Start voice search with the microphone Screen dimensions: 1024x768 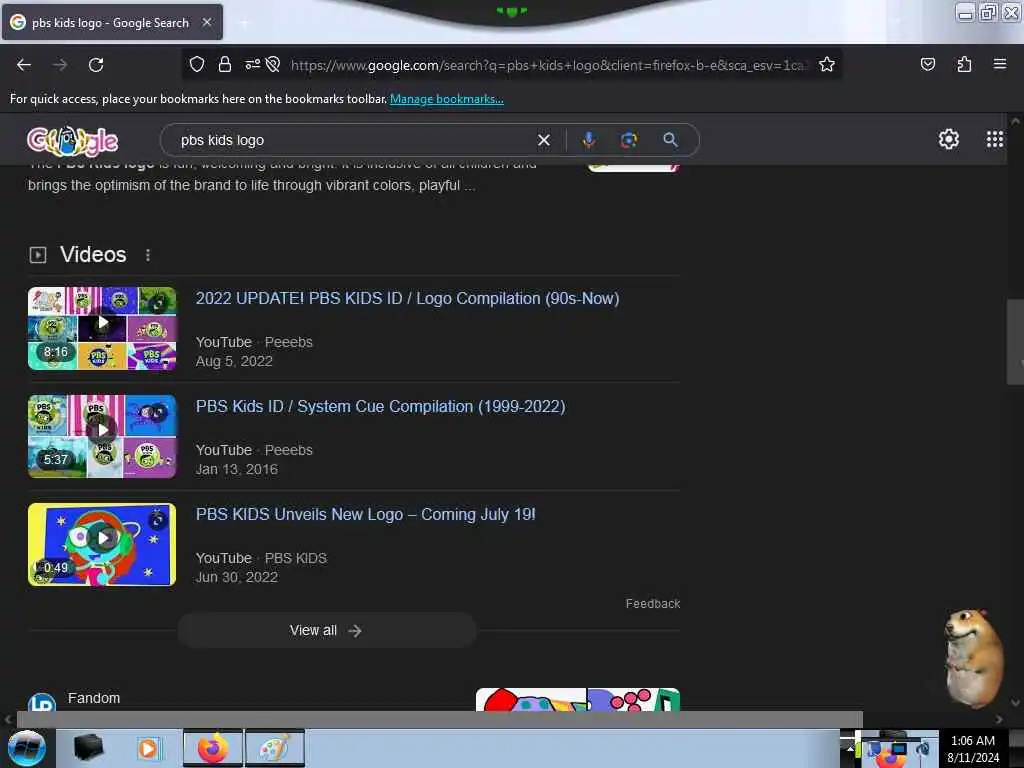(588, 140)
